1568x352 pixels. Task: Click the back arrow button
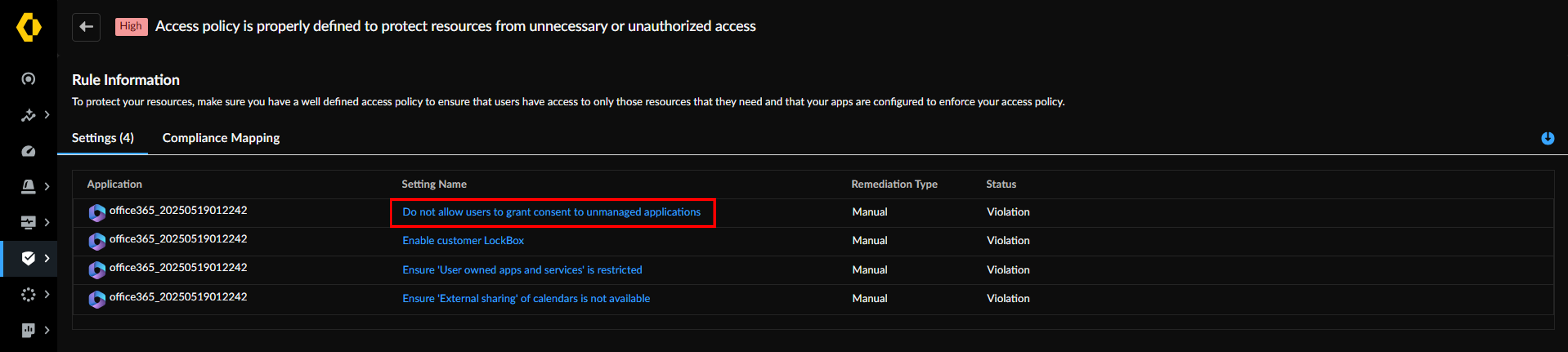point(87,27)
